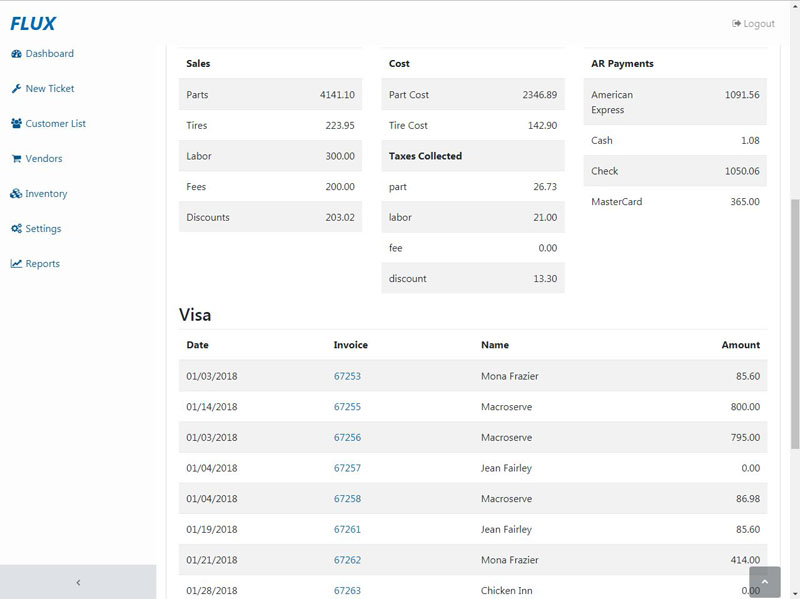Open the Inventory section
The width and height of the screenshot is (800, 599).
point(46,194)
